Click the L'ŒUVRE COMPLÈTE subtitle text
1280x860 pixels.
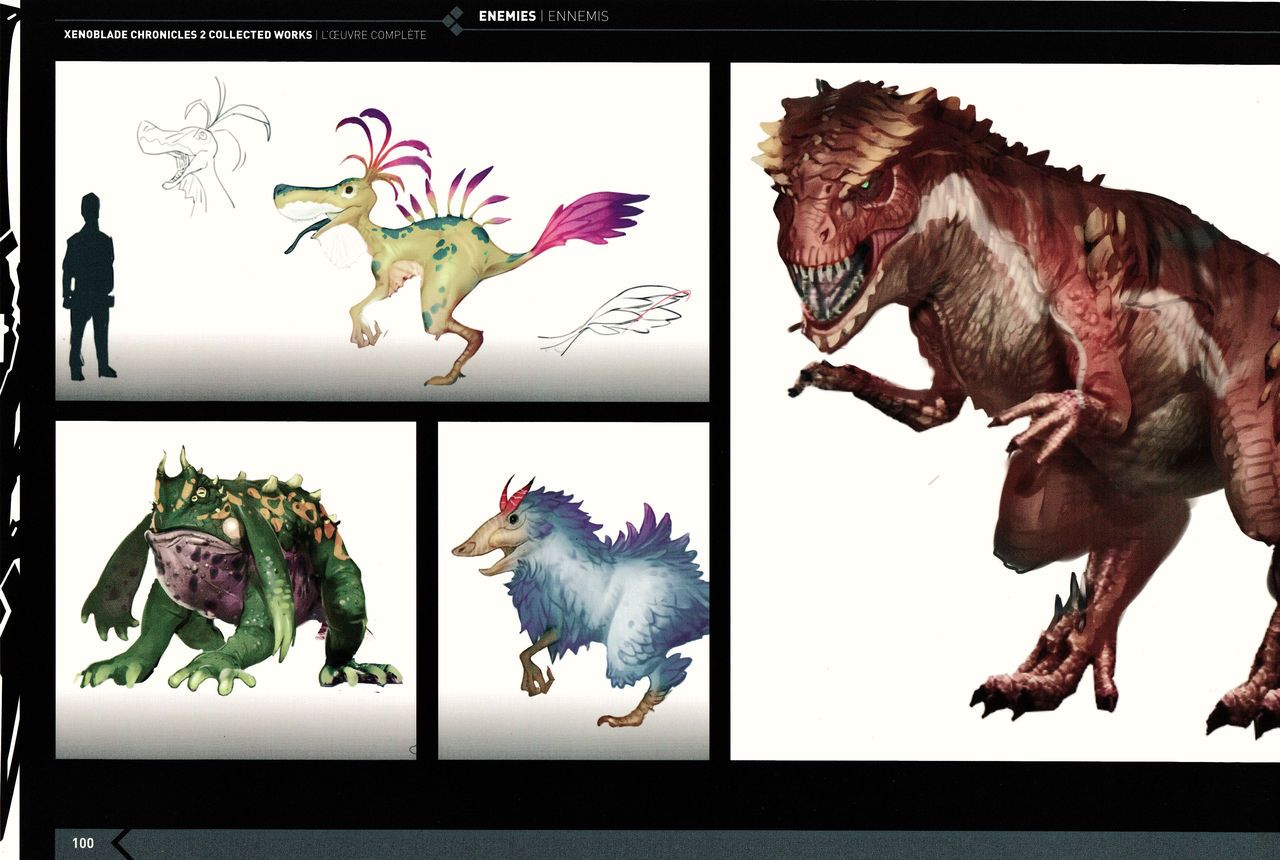(x=374, y=35)
